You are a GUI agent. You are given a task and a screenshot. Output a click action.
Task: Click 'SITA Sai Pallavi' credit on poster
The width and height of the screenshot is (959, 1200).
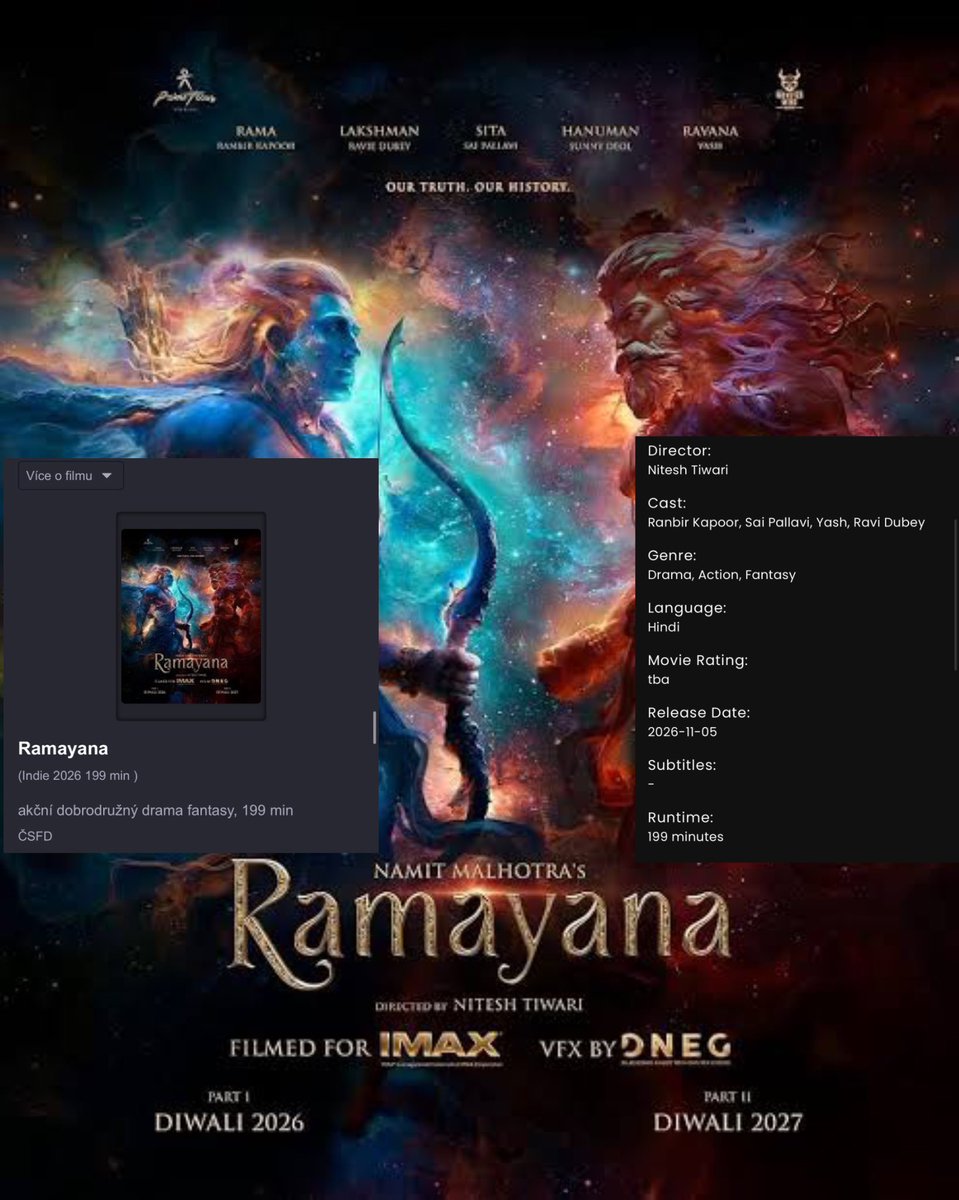(x=491, y=138)
